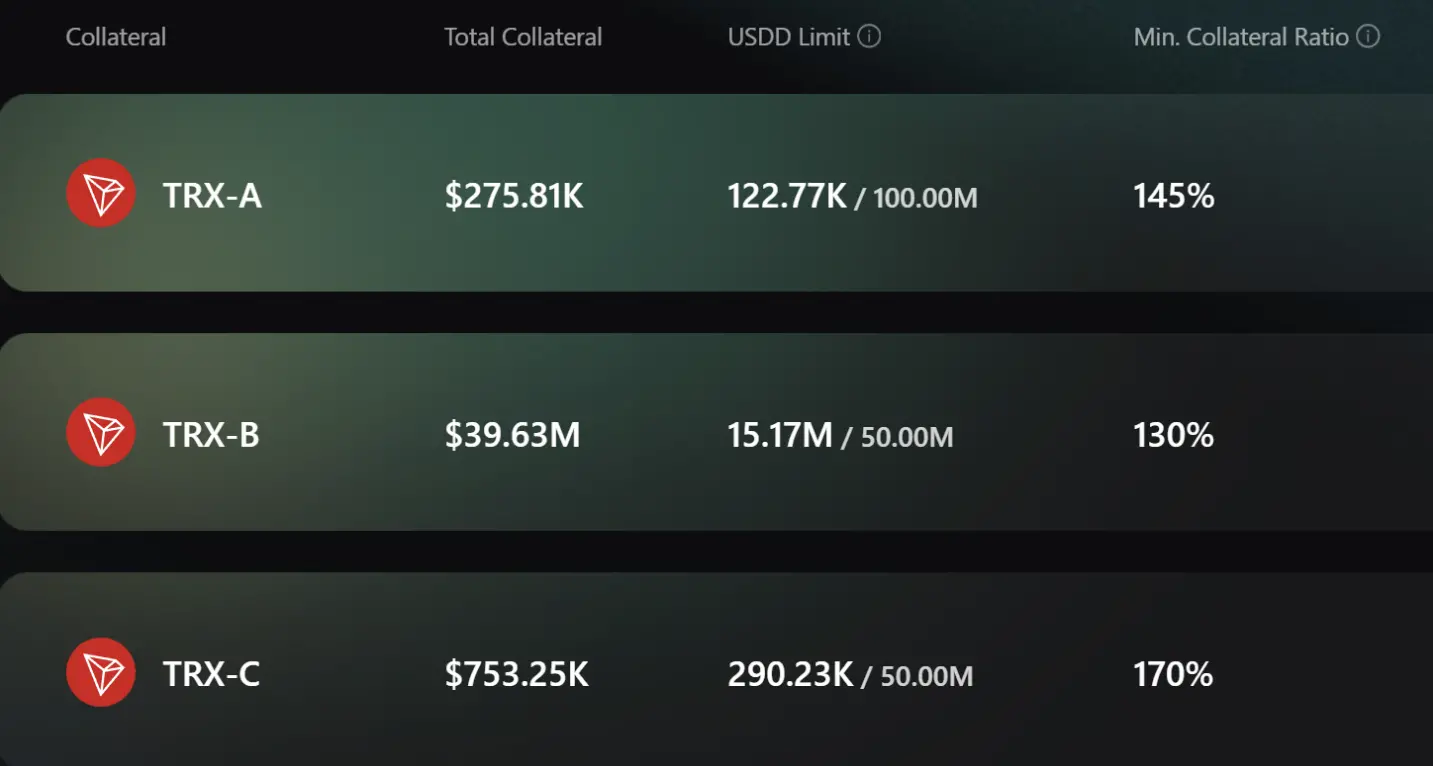Click the 145% minimum collateral ratio

[1174, 195]
